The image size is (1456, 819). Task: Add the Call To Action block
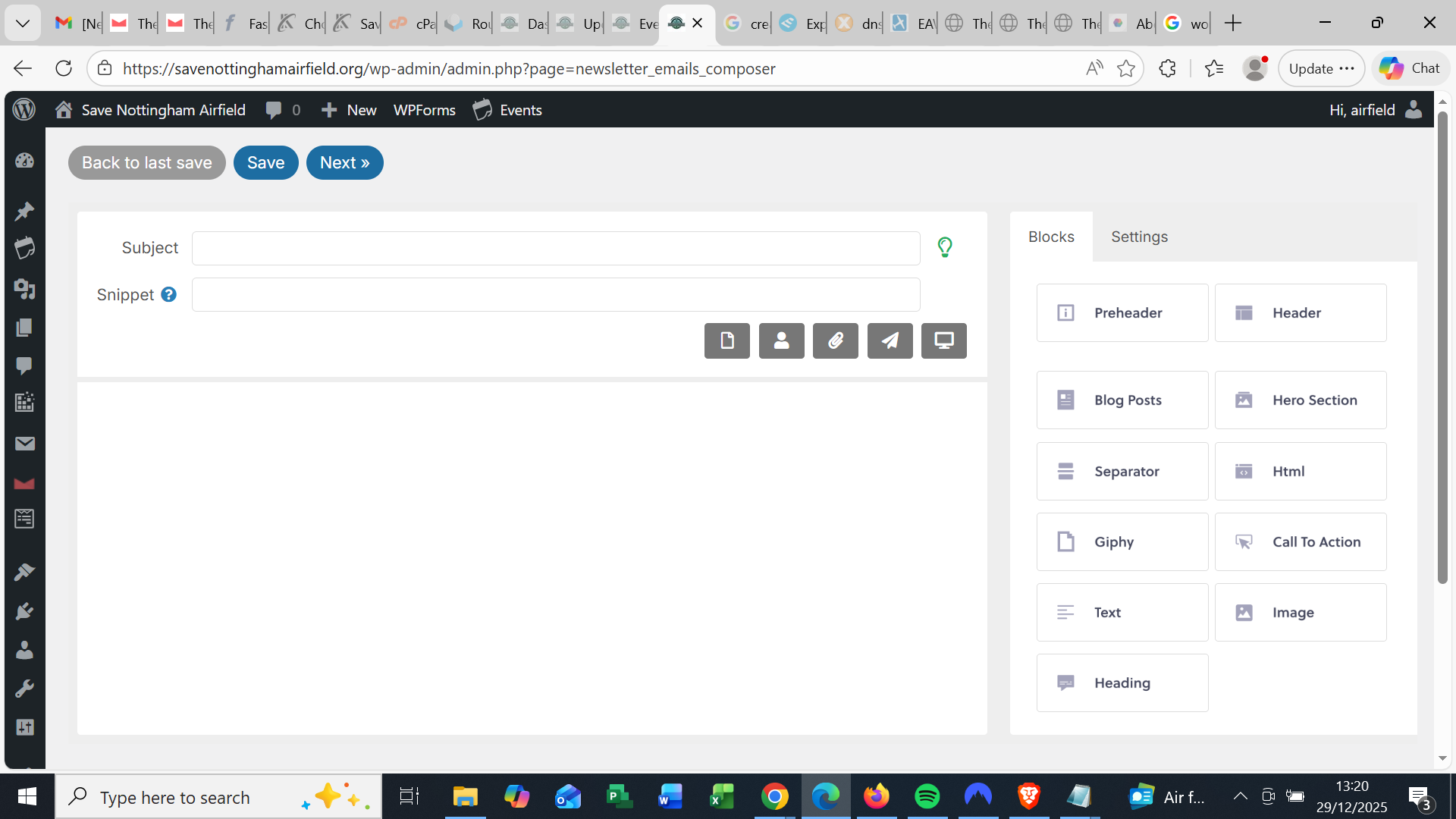point(1300,541)
